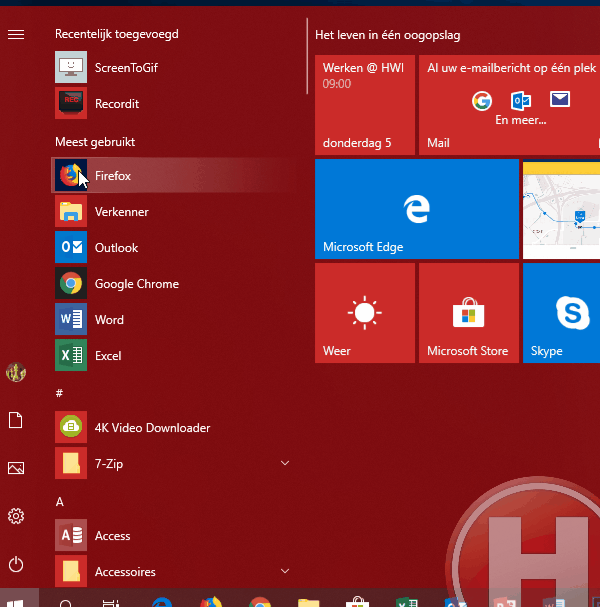600x607 pixels.
Task: Open the Mail tile
Action: point(509,105)
